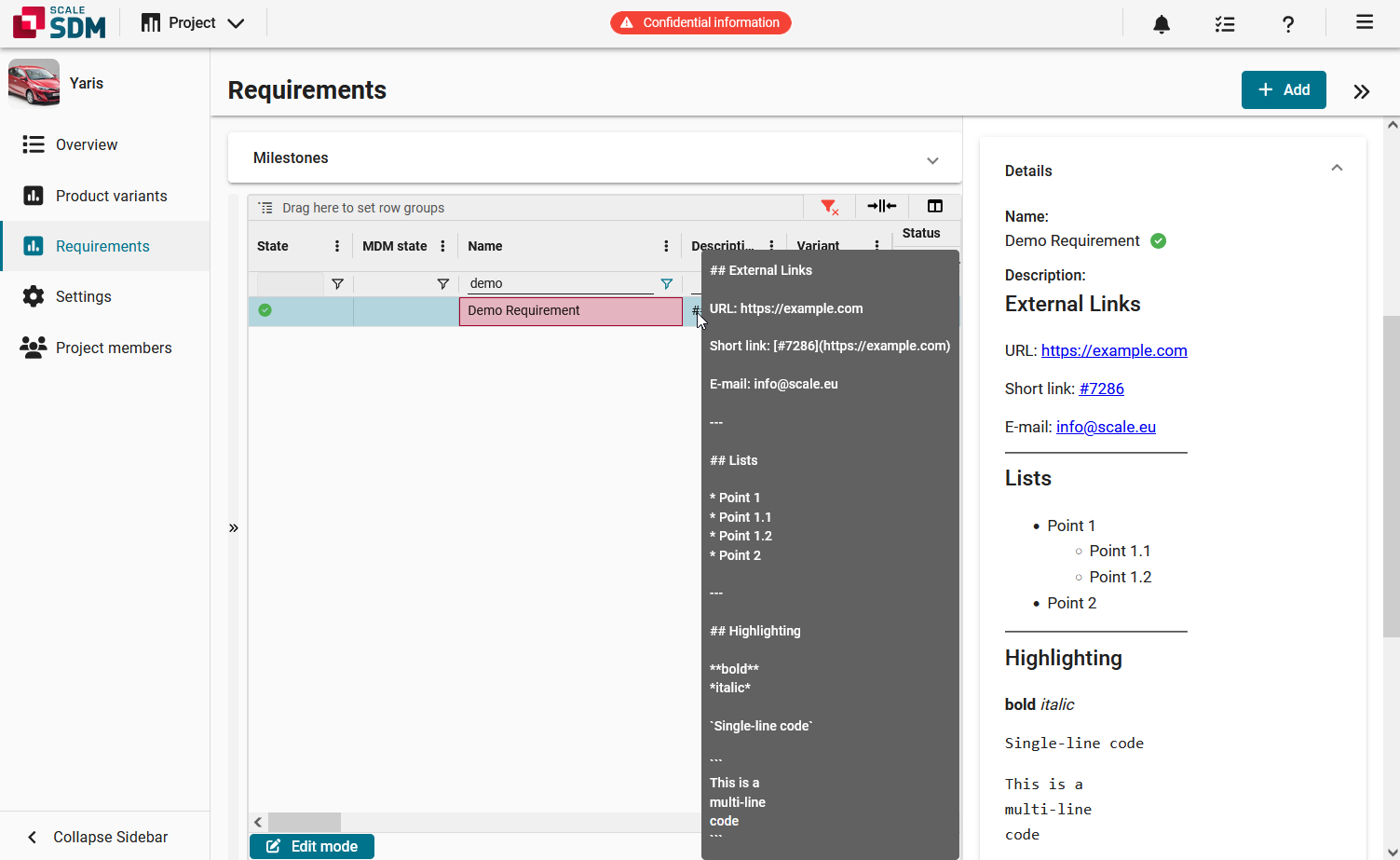This screenshot has height=860, width=1400.
Task: Open the help question mark
Action: pos(1287,23)
